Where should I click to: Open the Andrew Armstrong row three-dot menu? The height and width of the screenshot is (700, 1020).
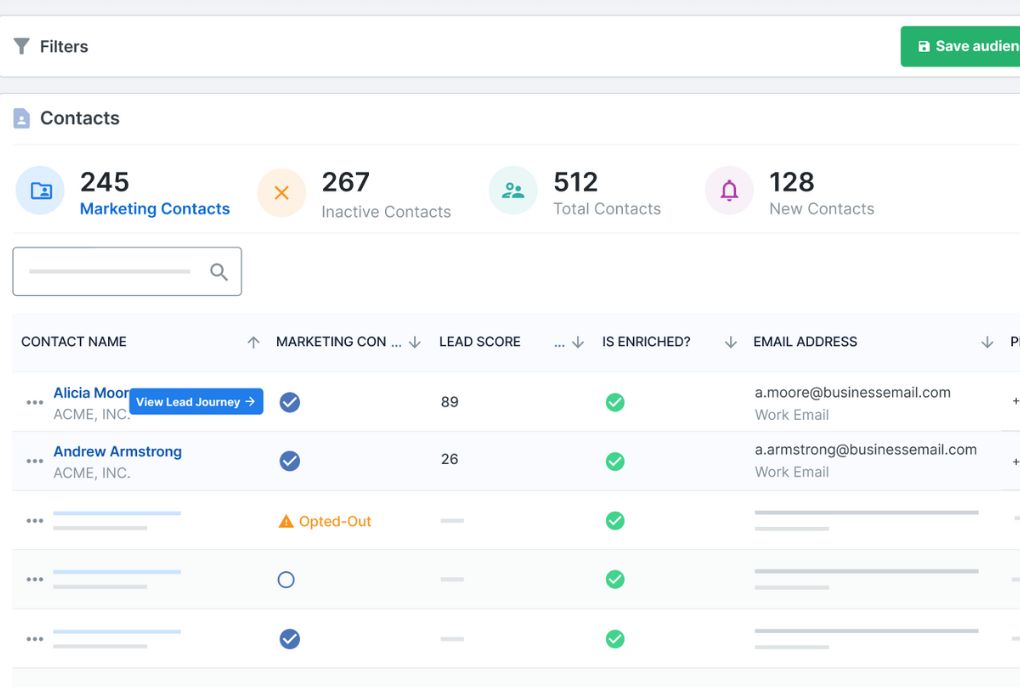[x=34, y=461]
